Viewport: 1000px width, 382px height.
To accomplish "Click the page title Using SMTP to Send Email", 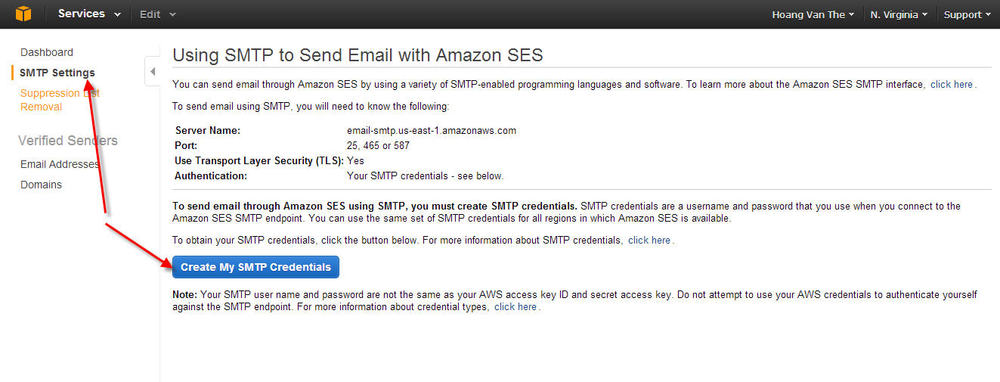I will click(357, 55).
